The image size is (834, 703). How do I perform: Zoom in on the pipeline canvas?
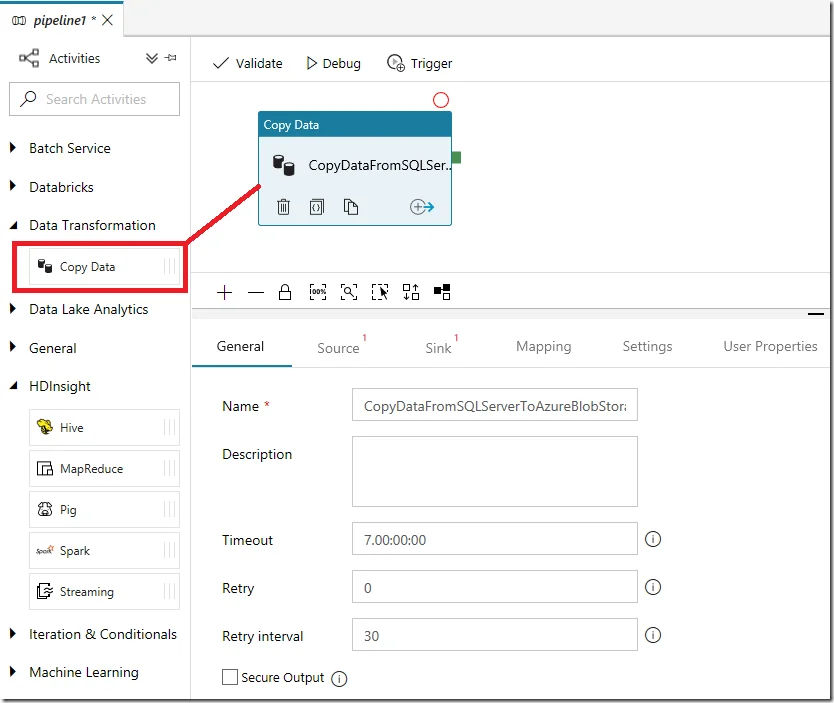point(225,292)
